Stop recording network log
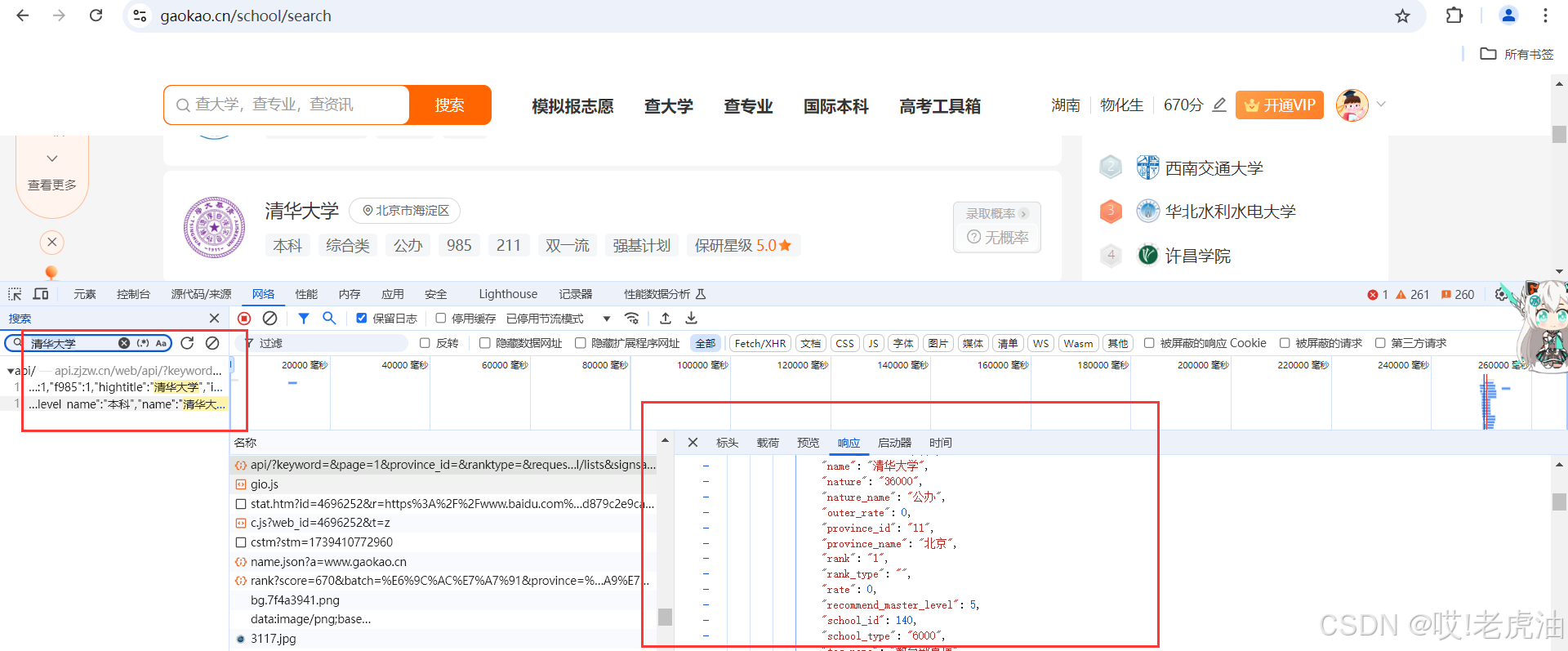Viewport: 1568px width, 651px height. pyautogui.click(x=244, y=319)
